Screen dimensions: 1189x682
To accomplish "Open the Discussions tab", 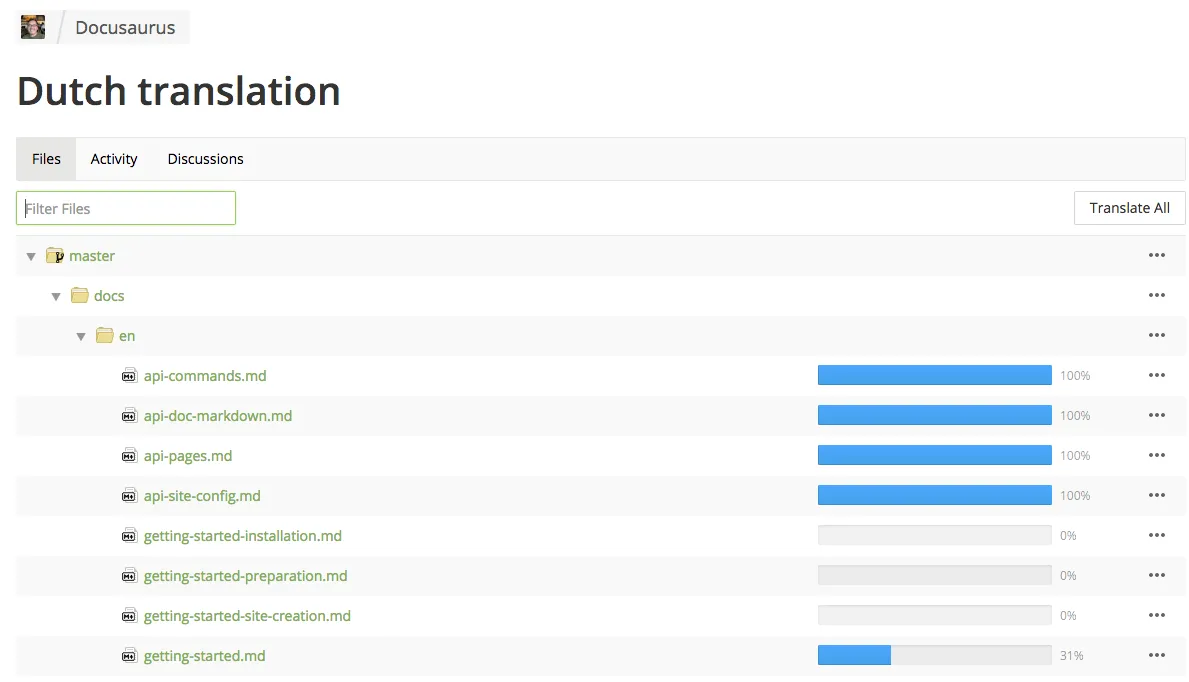I will pos(205,159).
